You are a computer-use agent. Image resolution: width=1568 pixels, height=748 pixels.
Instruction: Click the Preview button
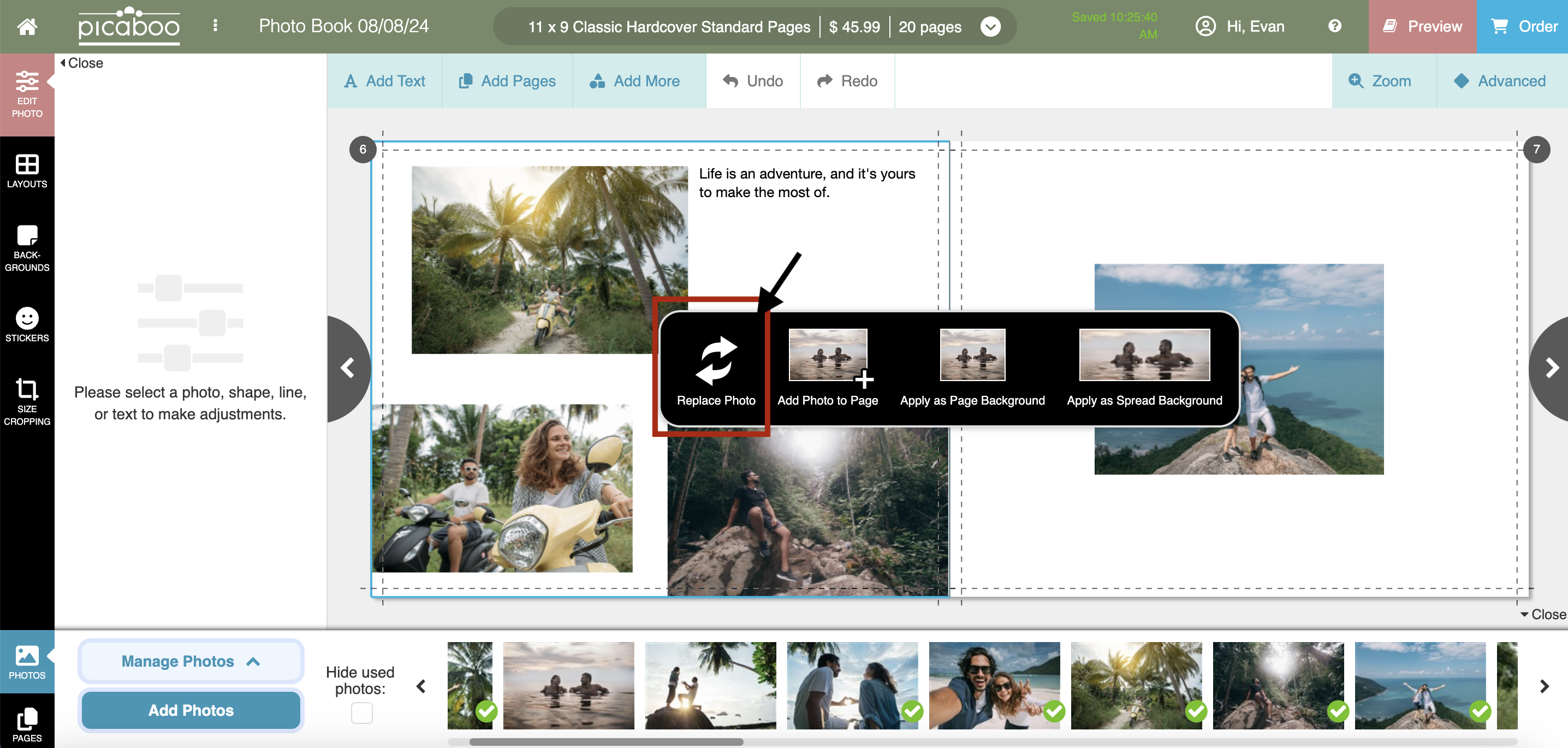1422,26
